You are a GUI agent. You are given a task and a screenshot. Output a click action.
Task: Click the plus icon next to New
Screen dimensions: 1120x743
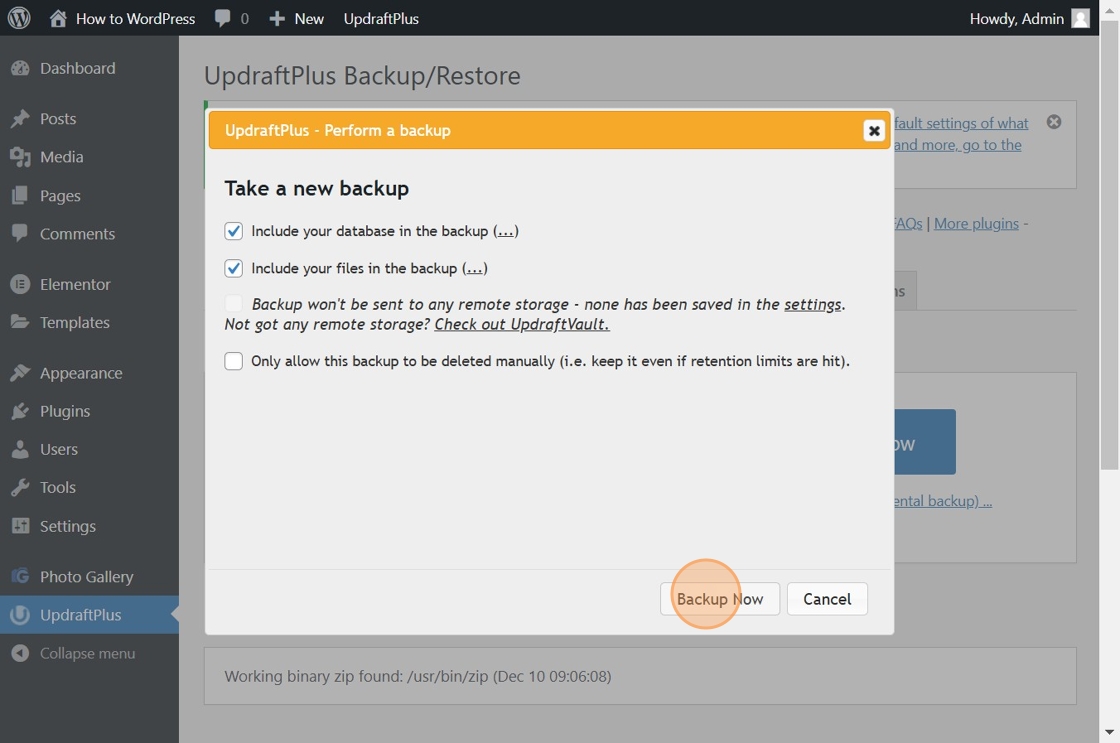(x=277, y=19)
